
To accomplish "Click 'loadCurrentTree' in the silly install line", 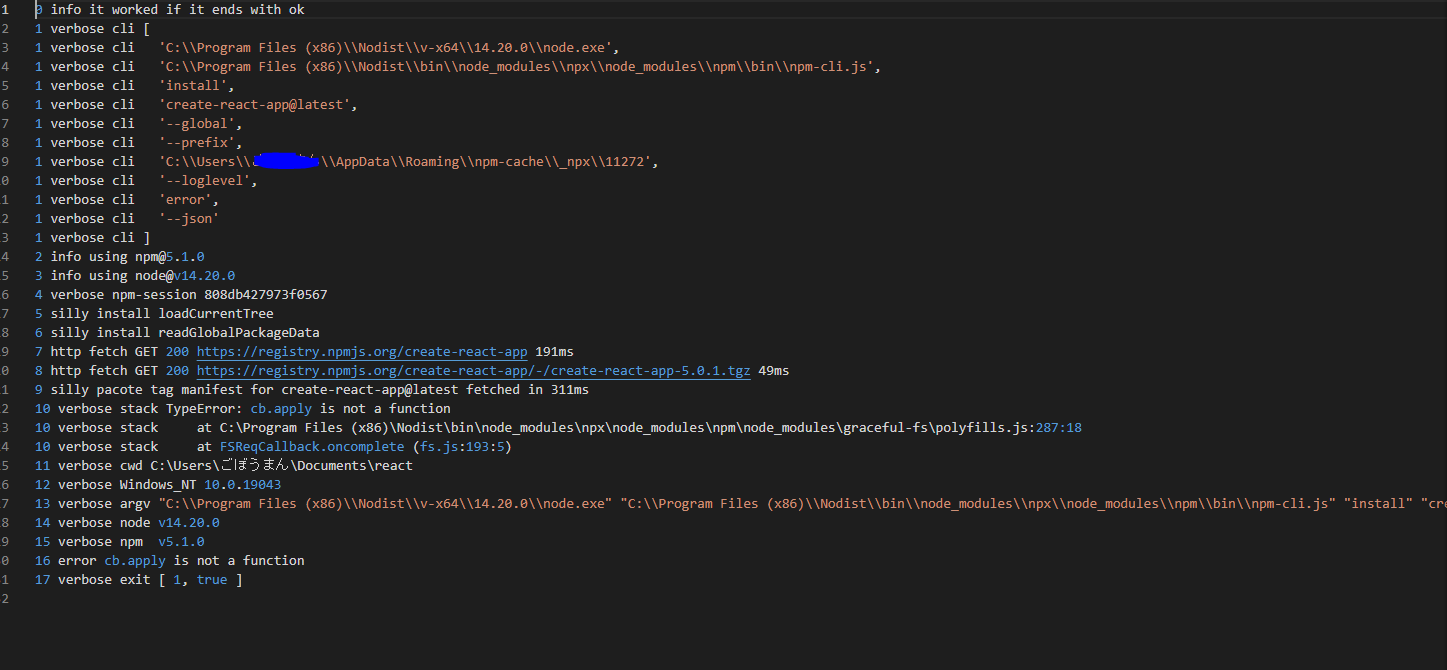I will 215,314.
